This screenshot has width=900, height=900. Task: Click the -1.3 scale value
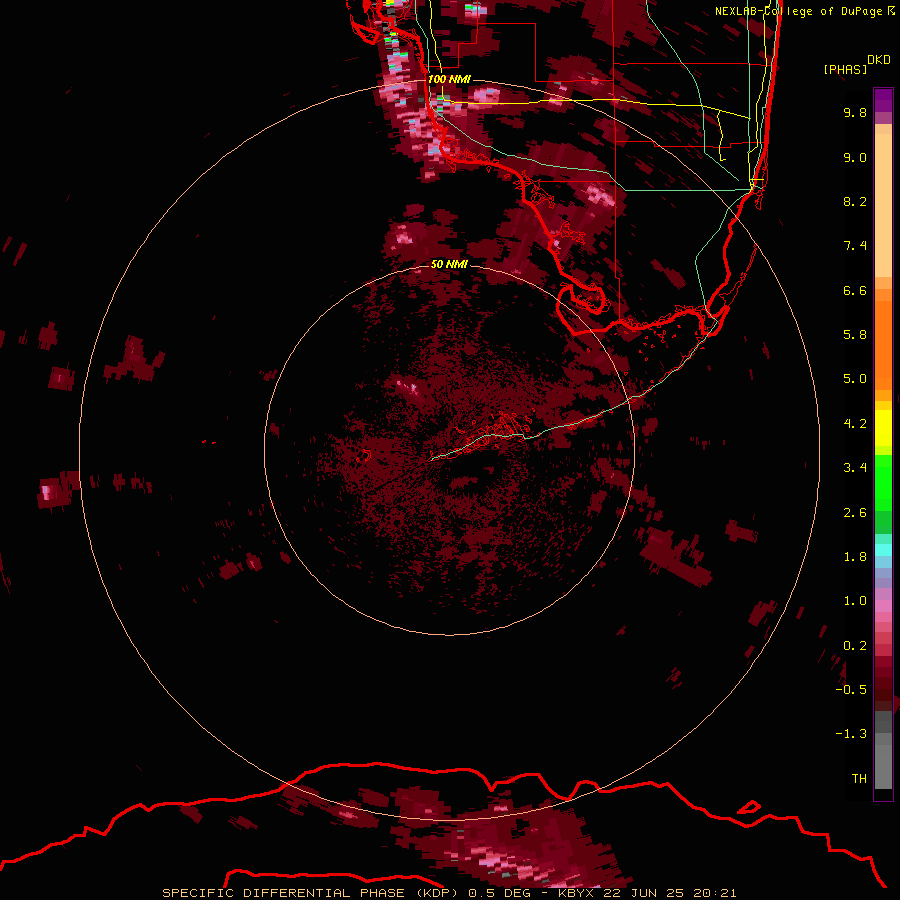[851, 734]
